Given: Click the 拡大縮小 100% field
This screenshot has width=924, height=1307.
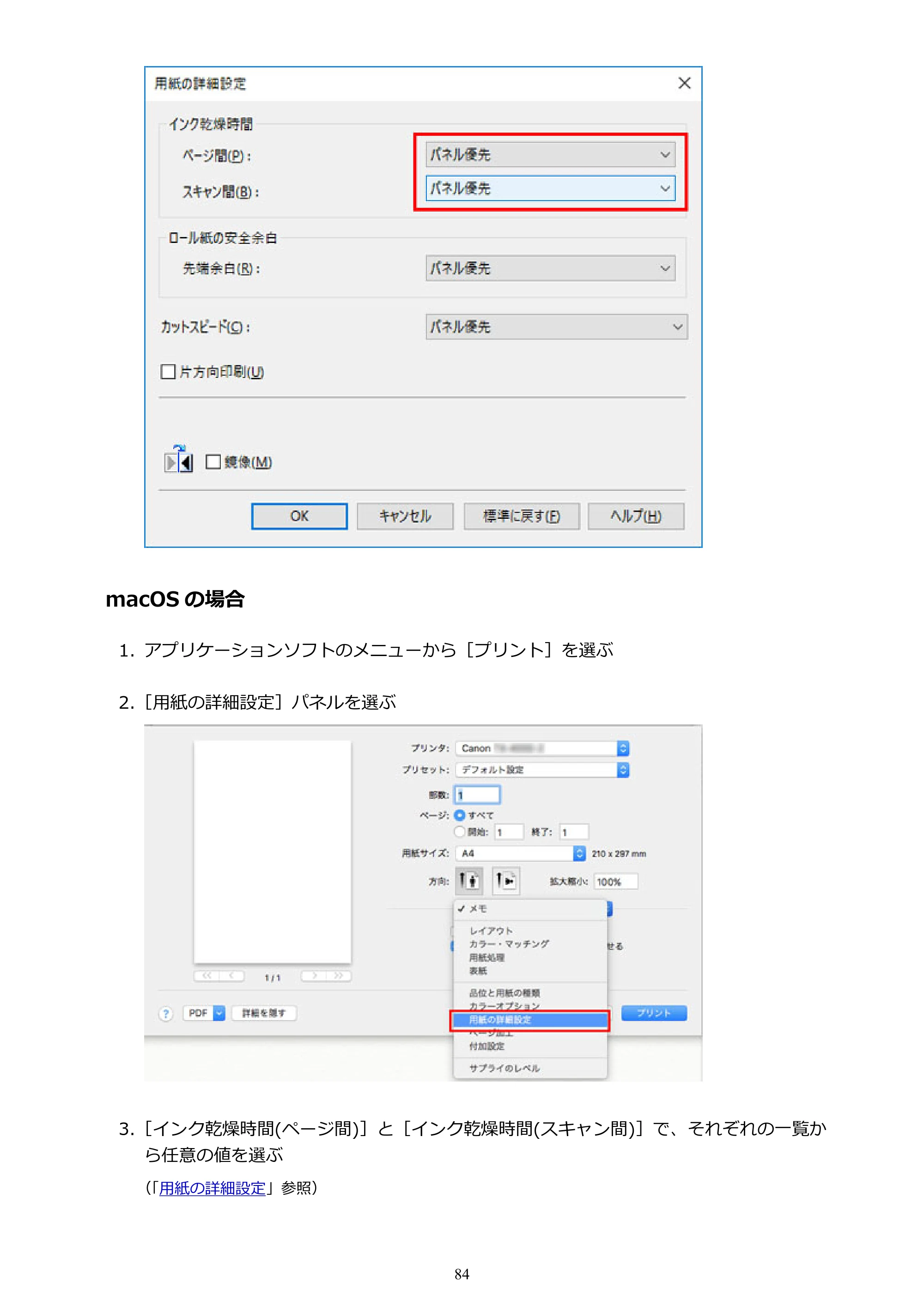Looking at the screenshot, I should click(615, 882).
